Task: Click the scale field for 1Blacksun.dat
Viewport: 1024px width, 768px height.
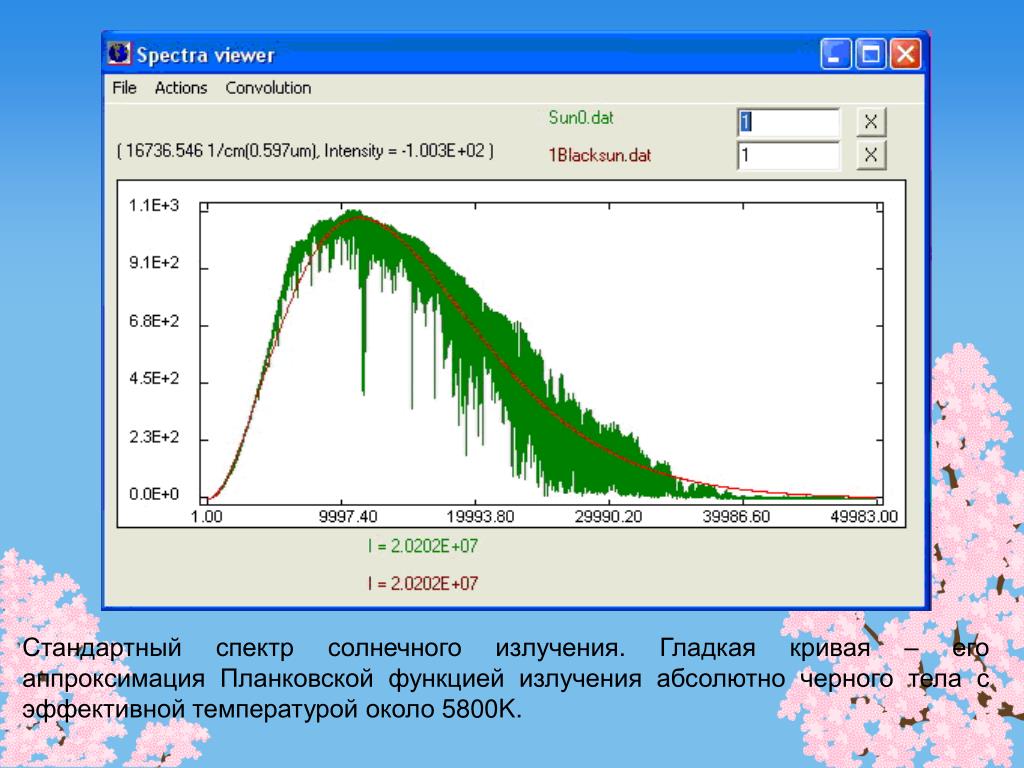Action: click(788, 155)
